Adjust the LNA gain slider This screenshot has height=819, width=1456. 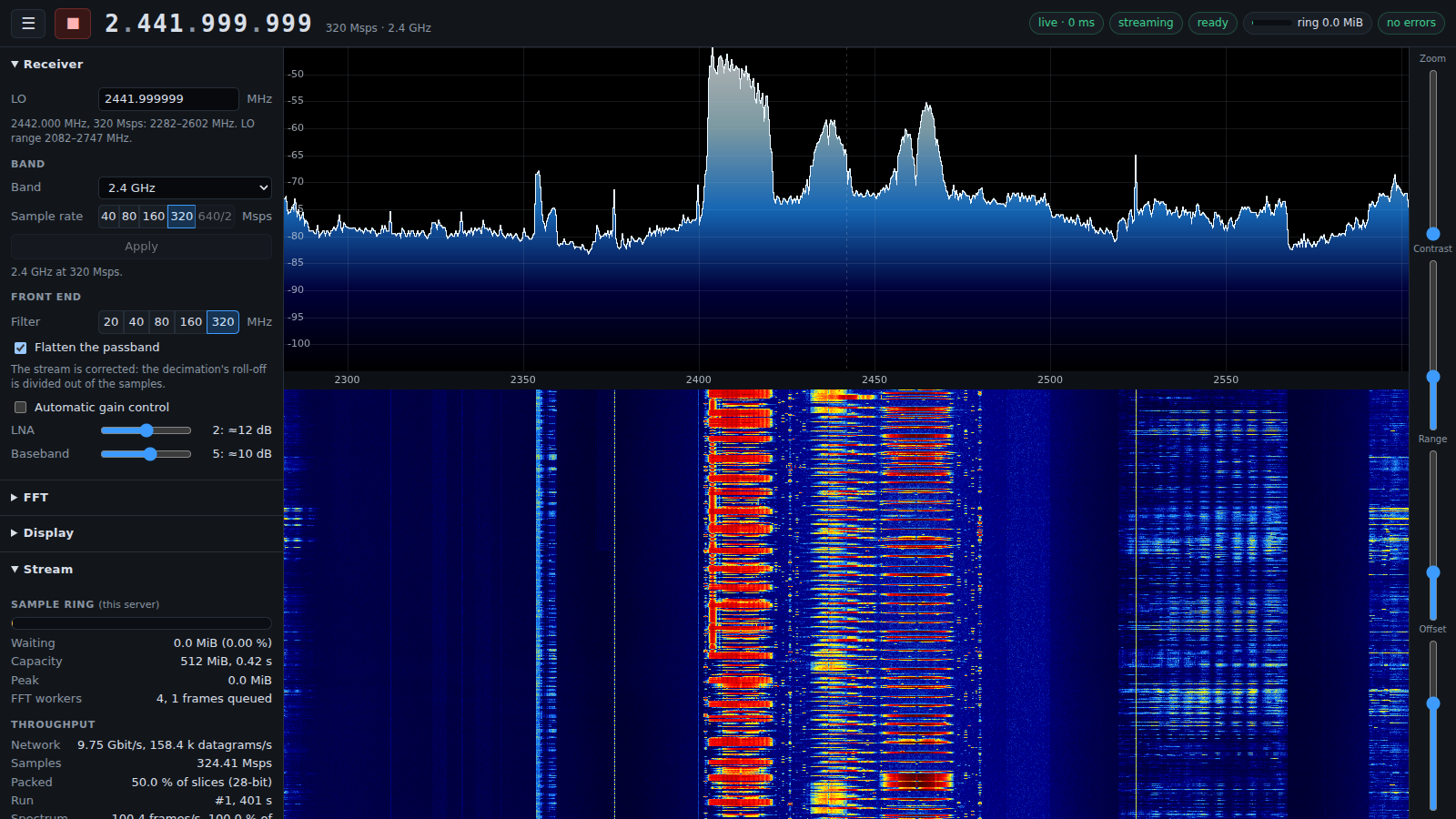point(146,430)
